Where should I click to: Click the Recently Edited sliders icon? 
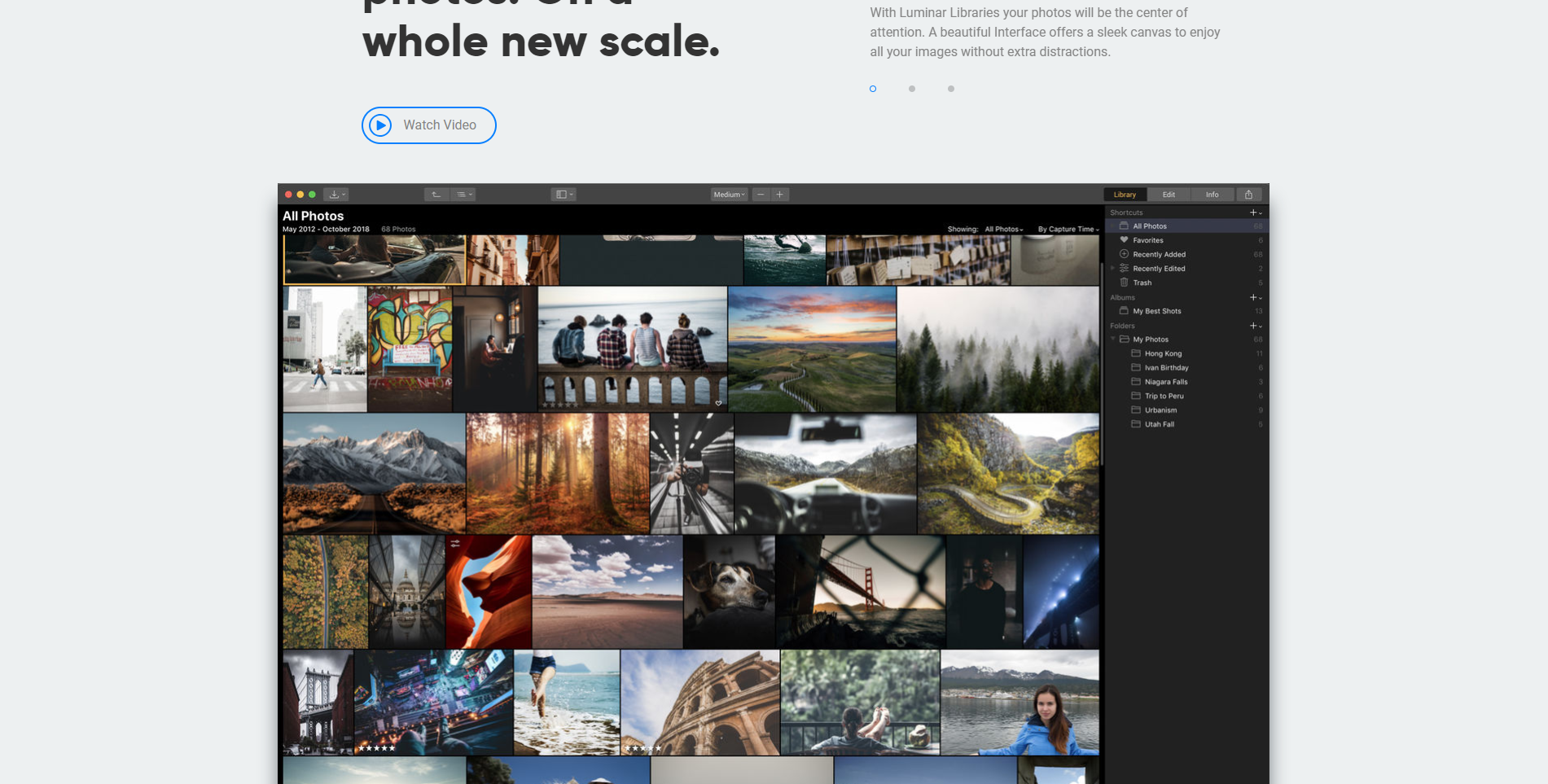point(1124,268)
